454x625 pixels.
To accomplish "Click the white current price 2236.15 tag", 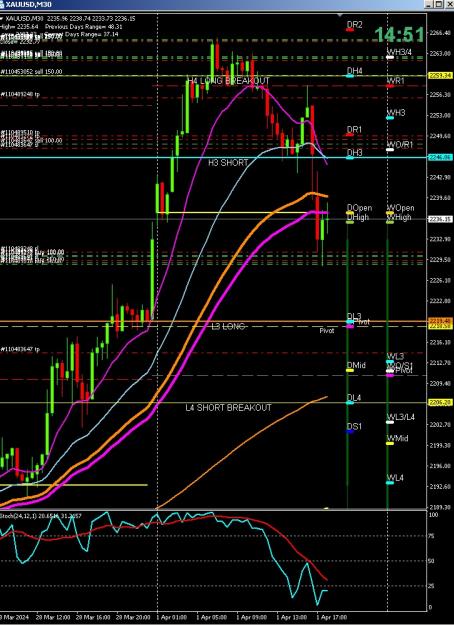I will point(440,219).
